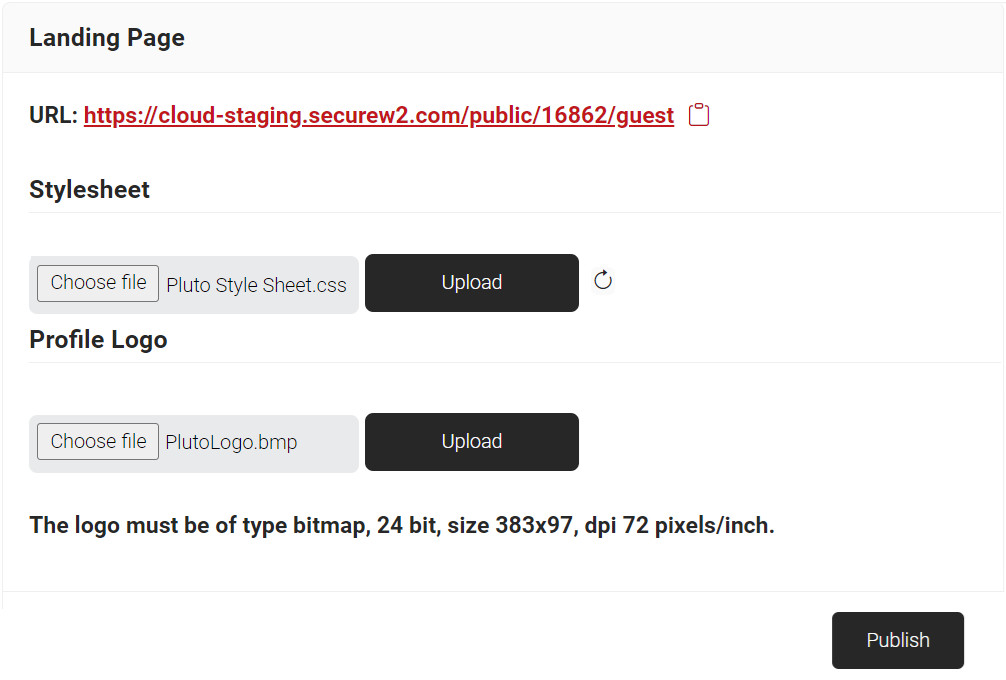Upload the Pluto Style Sheet.css file
The width and height of the screenshot is (1006, 680).
(x=471, y=283)
